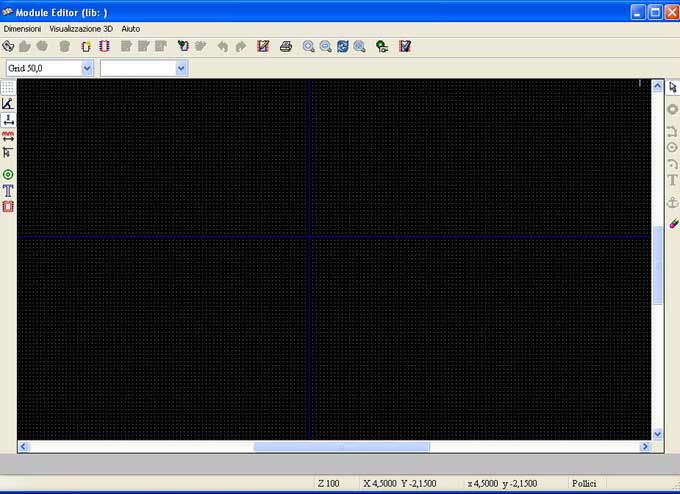Click the horizontal scrollbar left arrow
The height and width of the screenshot is (494, 680).
coord(24,447)
